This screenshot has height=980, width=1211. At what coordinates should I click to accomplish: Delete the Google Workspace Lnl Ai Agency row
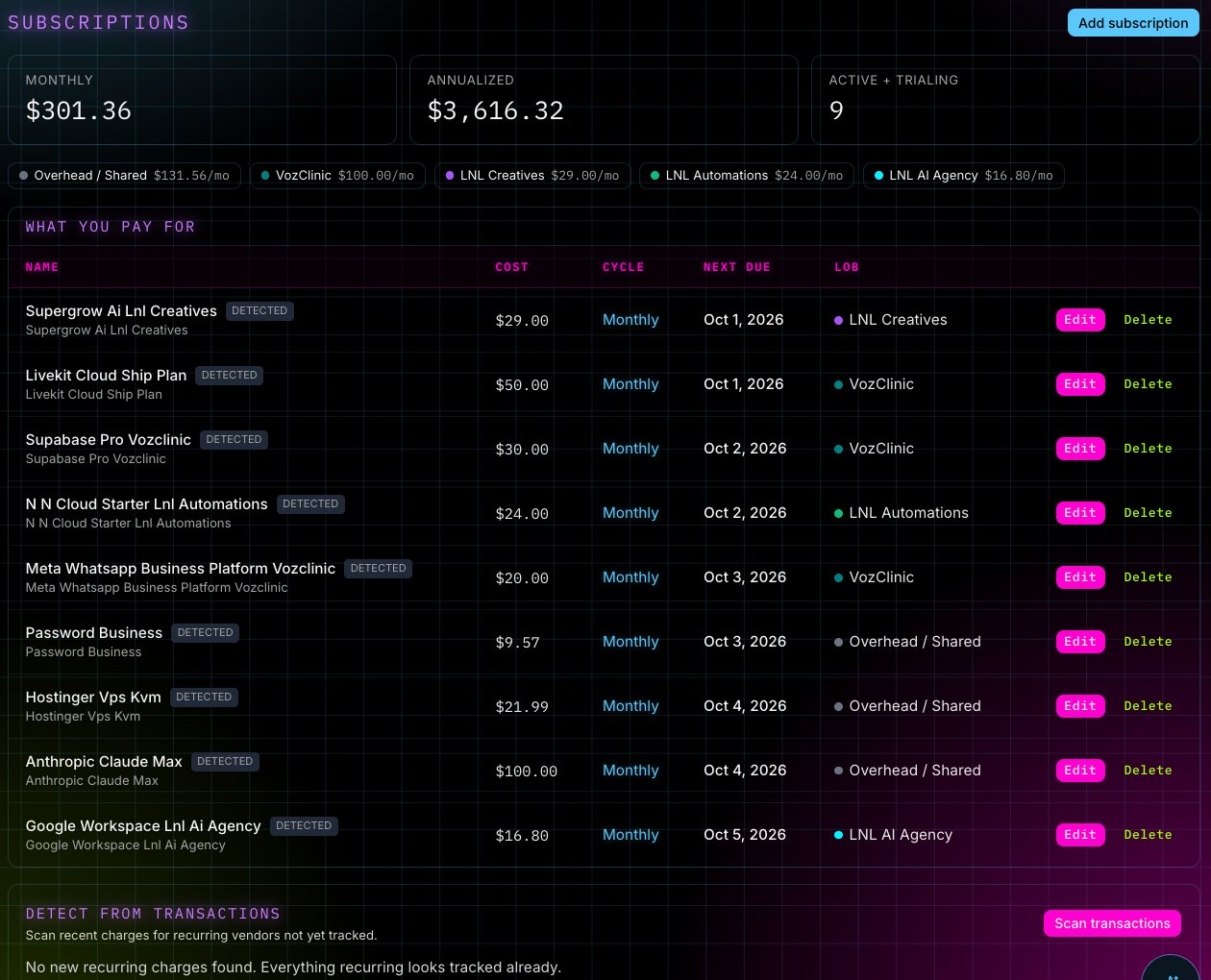click(x=1148, y=835)
